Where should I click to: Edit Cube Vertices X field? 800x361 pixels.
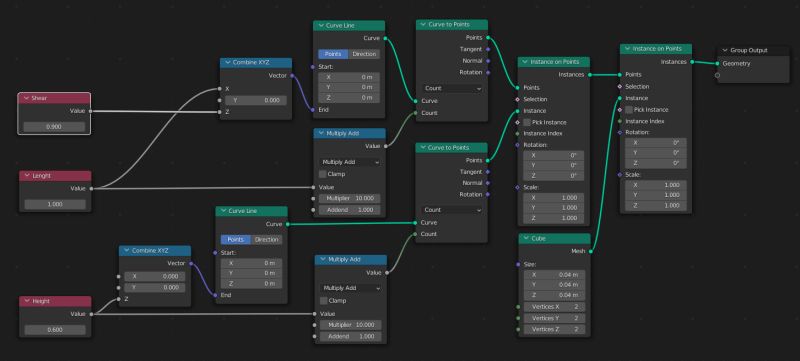click(x=555, y=307)
